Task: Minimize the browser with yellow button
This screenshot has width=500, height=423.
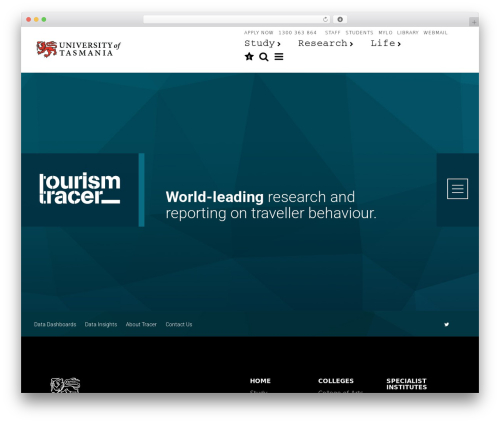Action: [36, 19]
